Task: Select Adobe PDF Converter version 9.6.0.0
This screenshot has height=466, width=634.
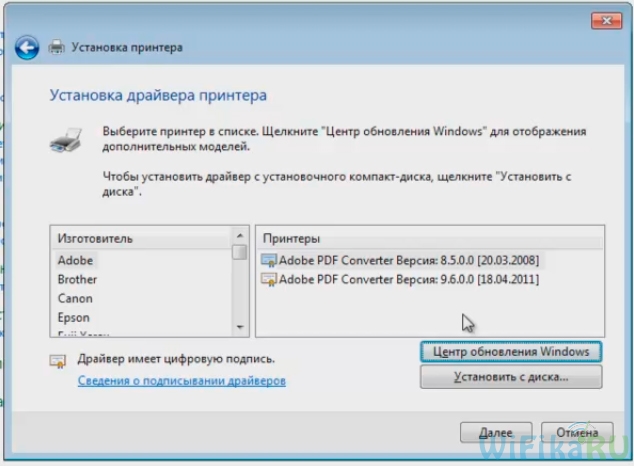Action: 408,280
